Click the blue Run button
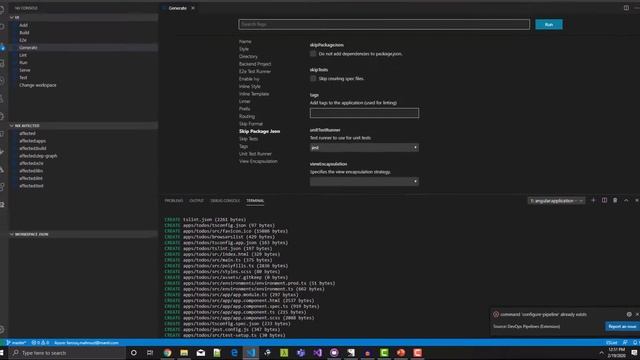Viewport: 640px width, 360px height. (x=549, y=24)
